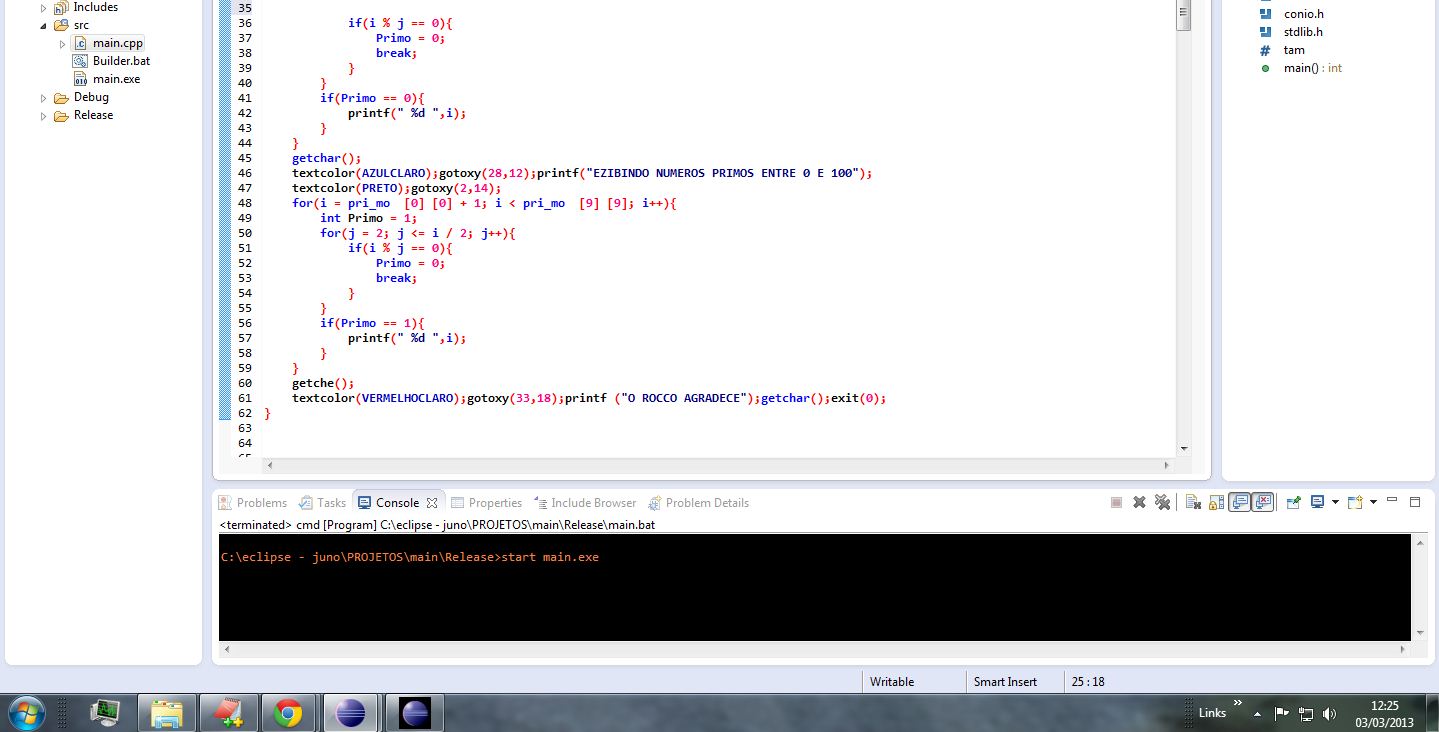Click Smart Insert status bar entry
Screen dimensions: 1439x732
[1005, 682]
